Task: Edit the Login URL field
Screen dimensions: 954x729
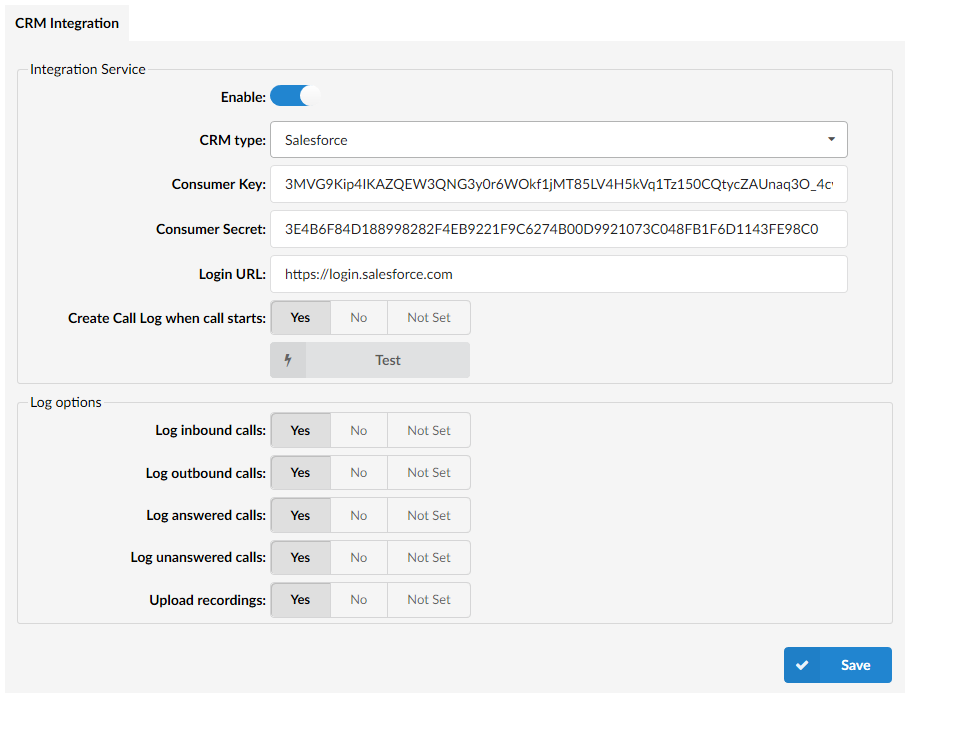Action: [558, 274]
